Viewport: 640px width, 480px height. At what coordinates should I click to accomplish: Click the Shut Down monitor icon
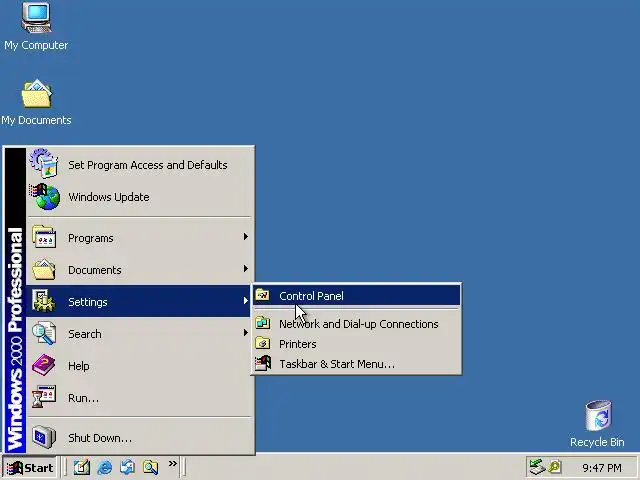coord(44,437)
